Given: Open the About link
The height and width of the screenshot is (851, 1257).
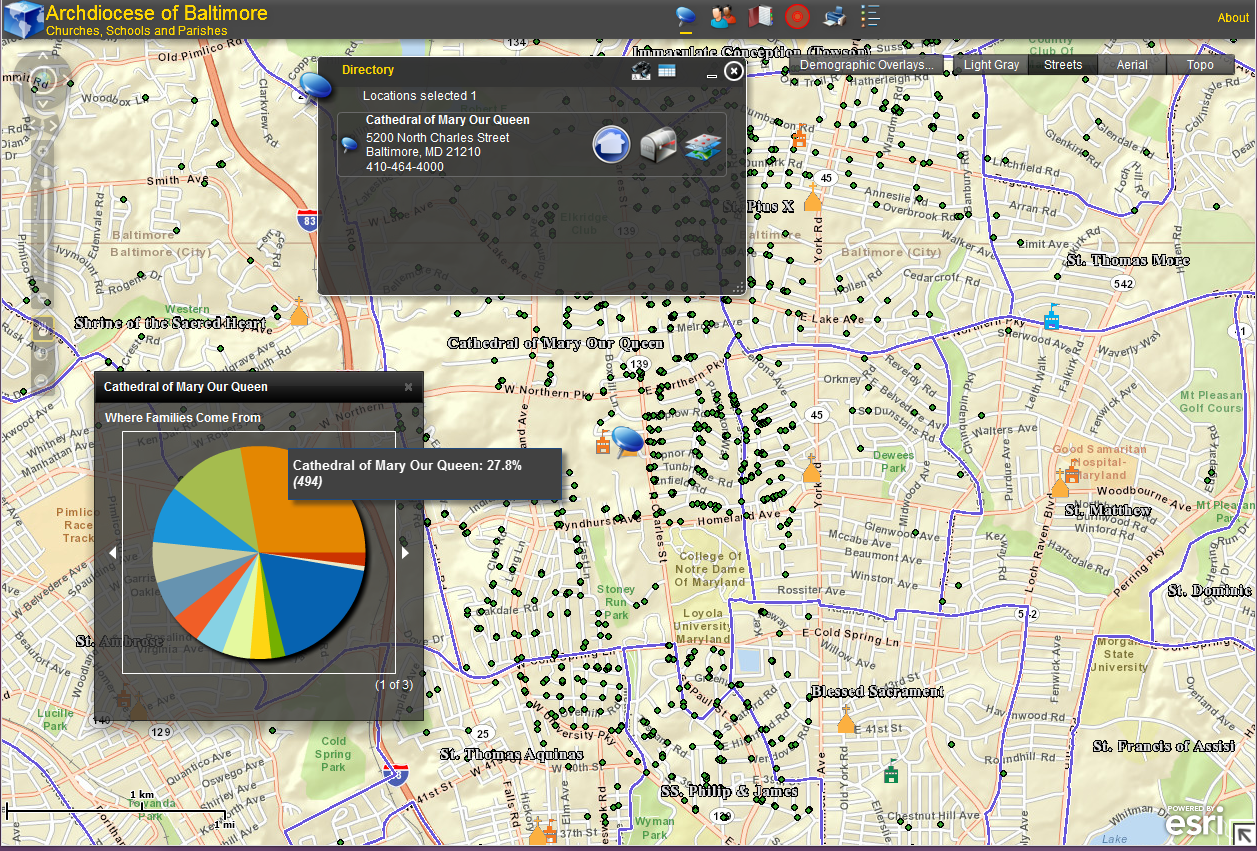Looking at the screenshot, I should (1233, 18).
